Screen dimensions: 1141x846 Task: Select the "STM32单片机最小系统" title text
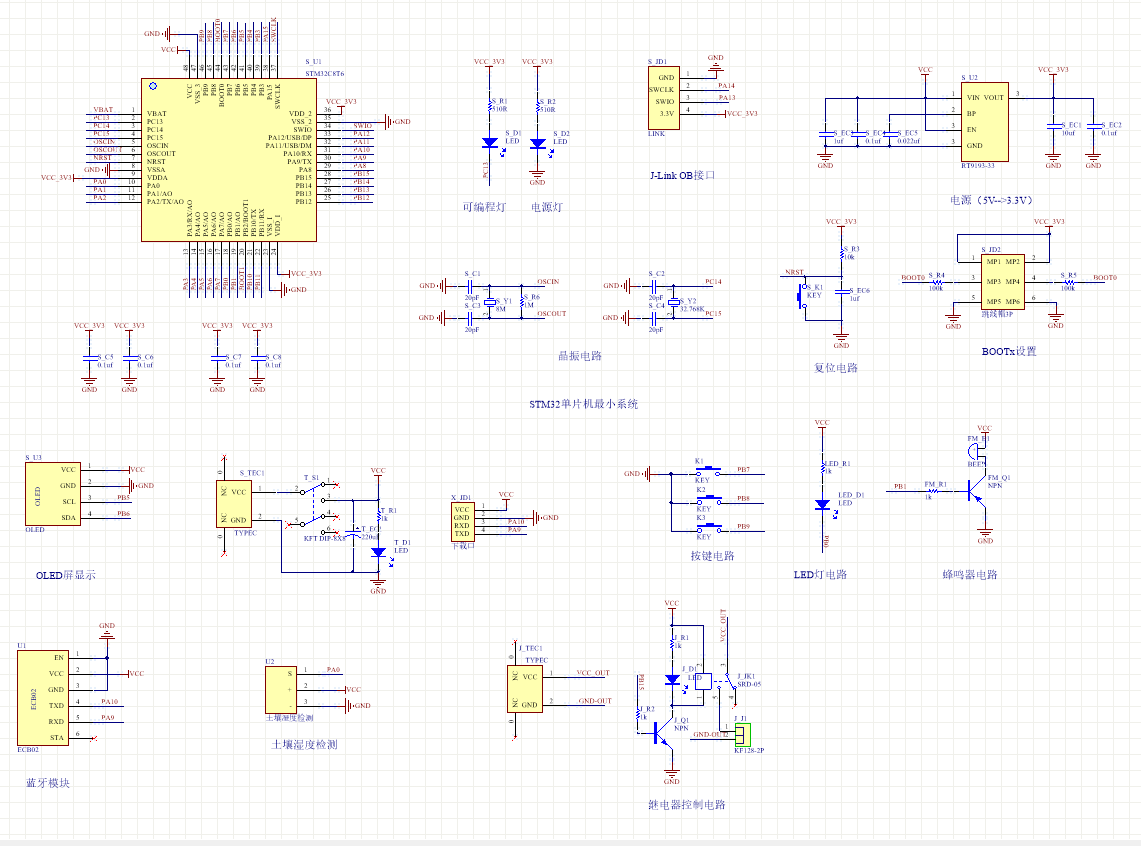point(584,405)
